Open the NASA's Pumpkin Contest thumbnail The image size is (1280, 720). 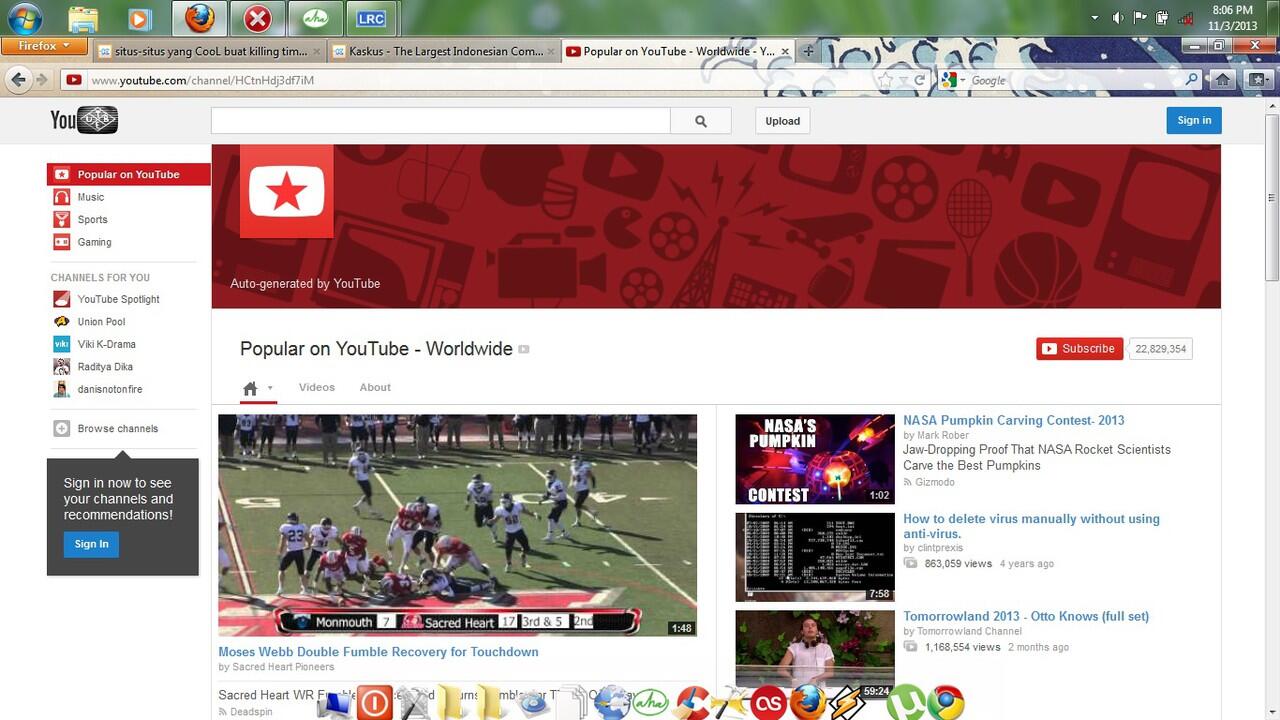[x=815, y=459]
